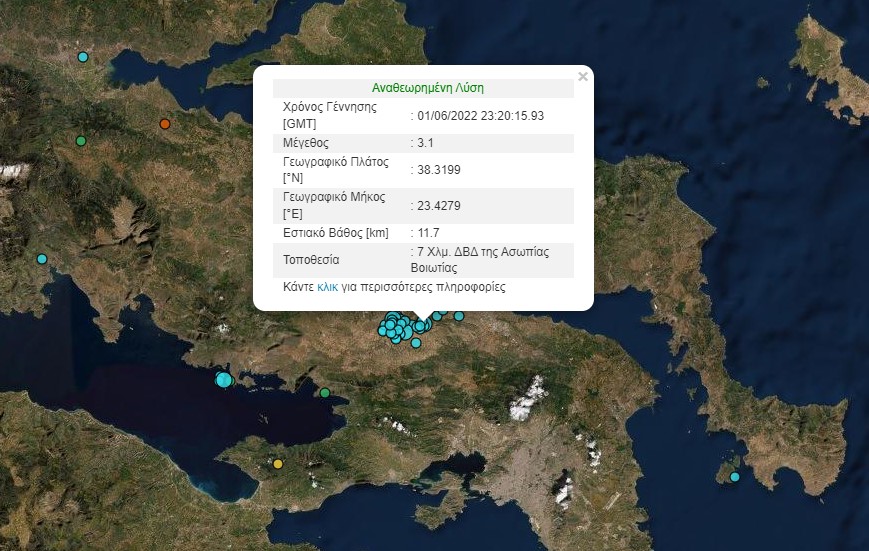Viewport: 869px width, 551px height.
Task: Click the cyan marker on the small island
Action: [735, 477]
